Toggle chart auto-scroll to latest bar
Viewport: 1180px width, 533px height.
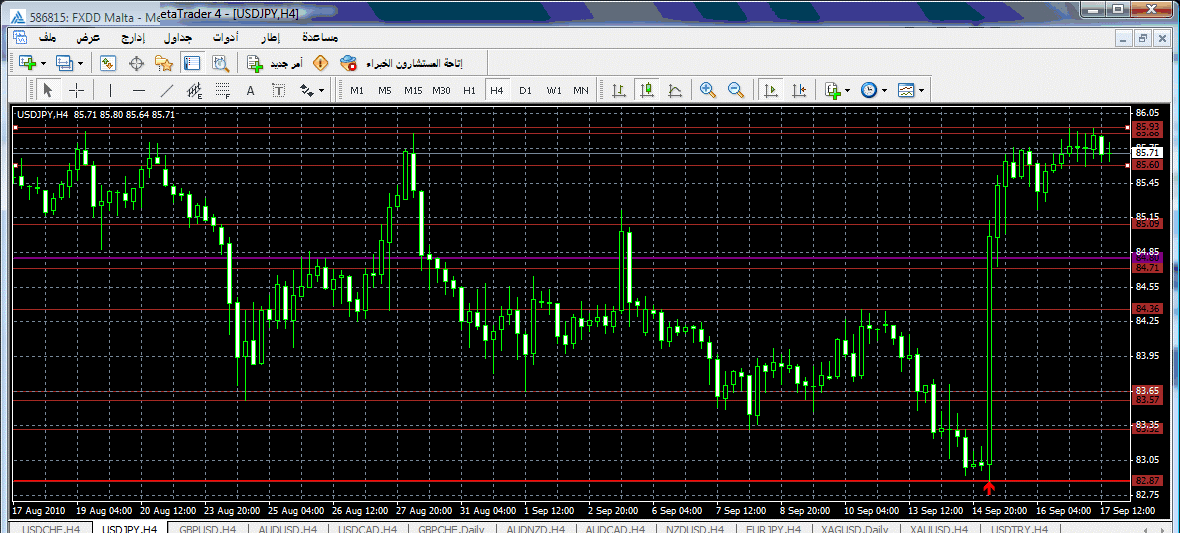pos(770,90)
